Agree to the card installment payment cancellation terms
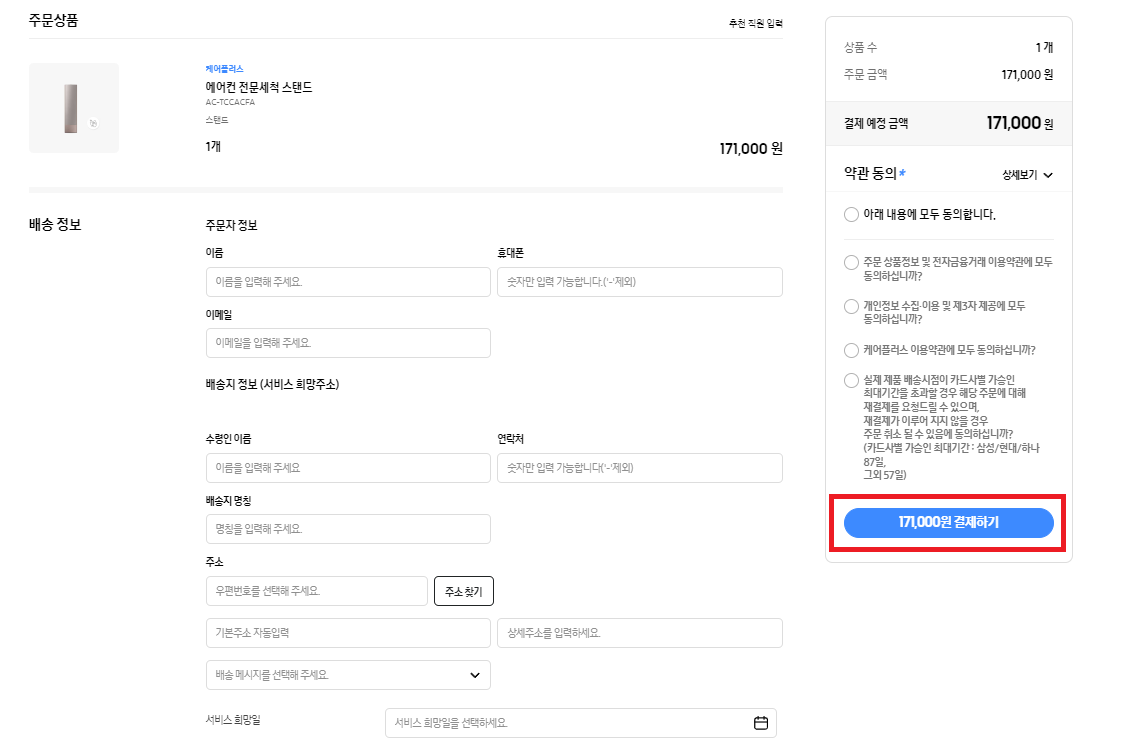The image size is (1140, 751). click(x=851, y=381)
